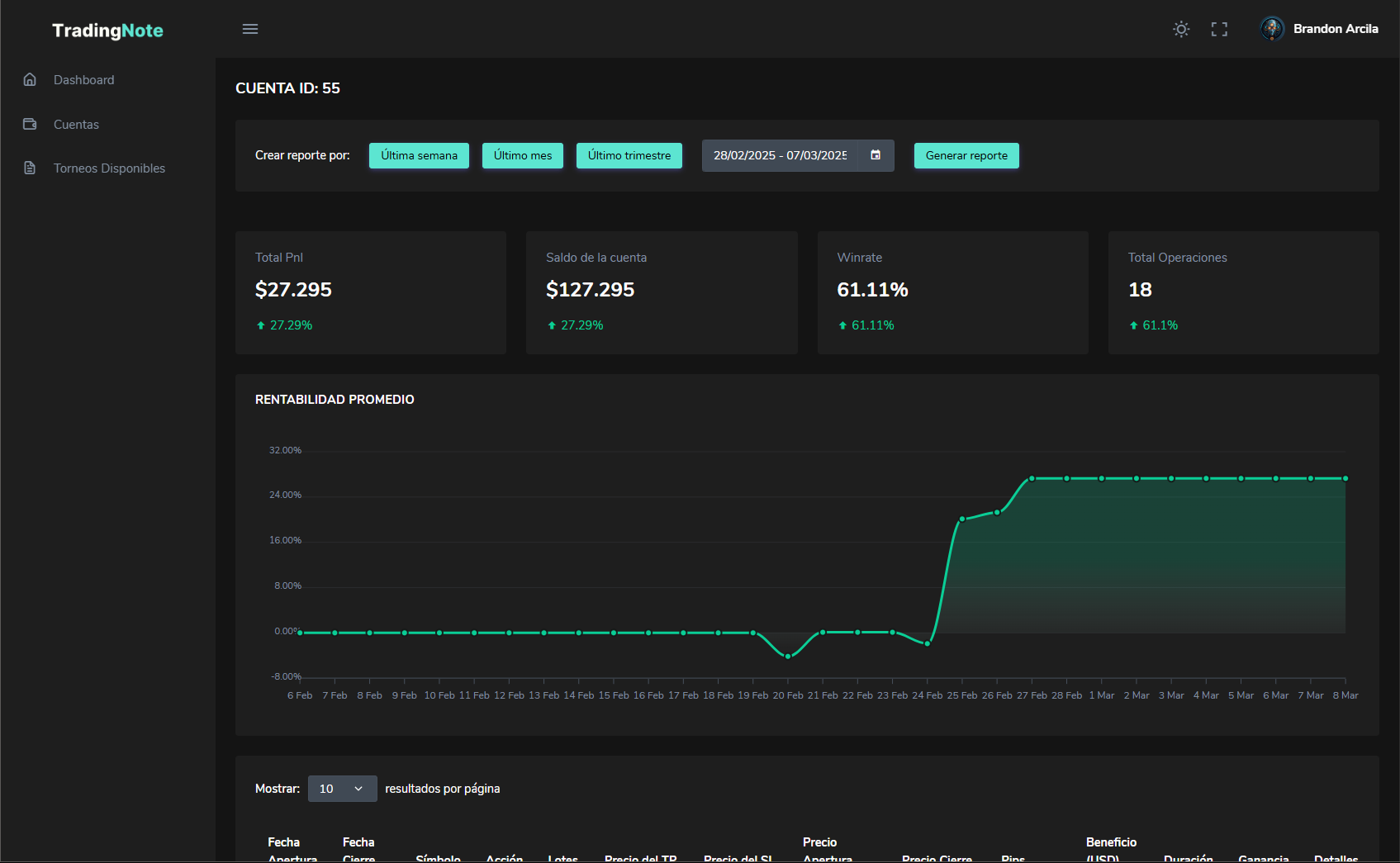
Task: Click the Torneos Disponibles document icon
Action: coord(30,167)
